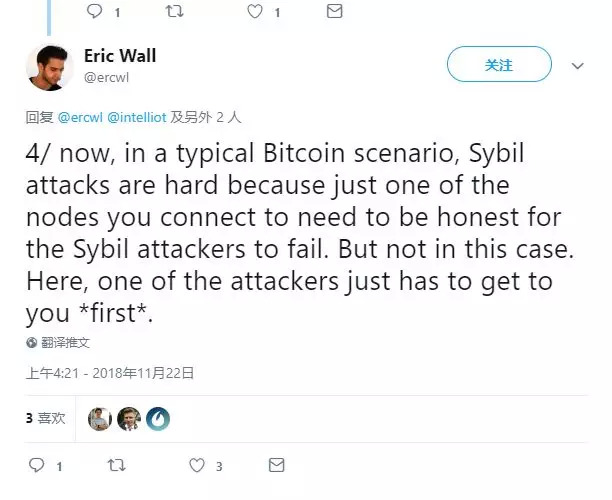
Task: Expand the 及另外 2 人 recipients list
Action: pos(206,117)
